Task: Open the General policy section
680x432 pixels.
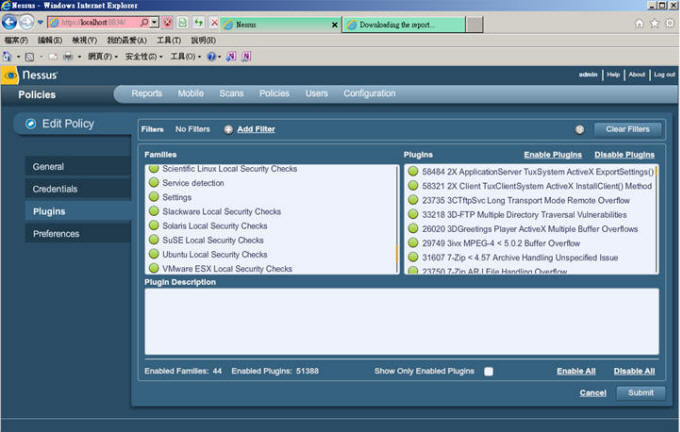Action: coord(78,167)
